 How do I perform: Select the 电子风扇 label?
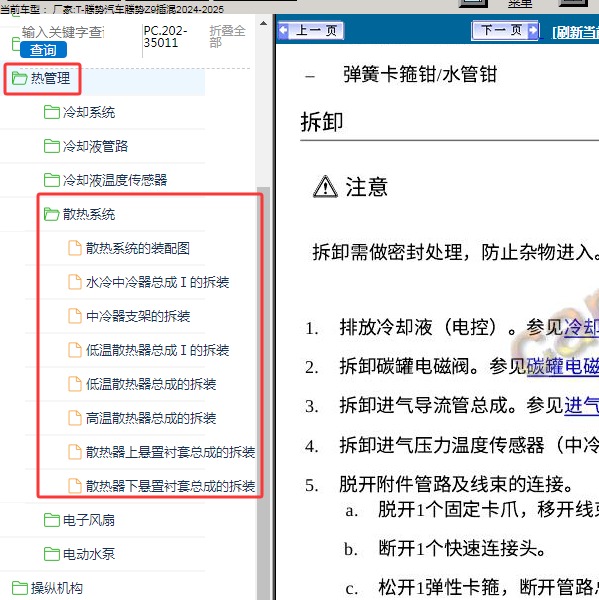[89, 520]
